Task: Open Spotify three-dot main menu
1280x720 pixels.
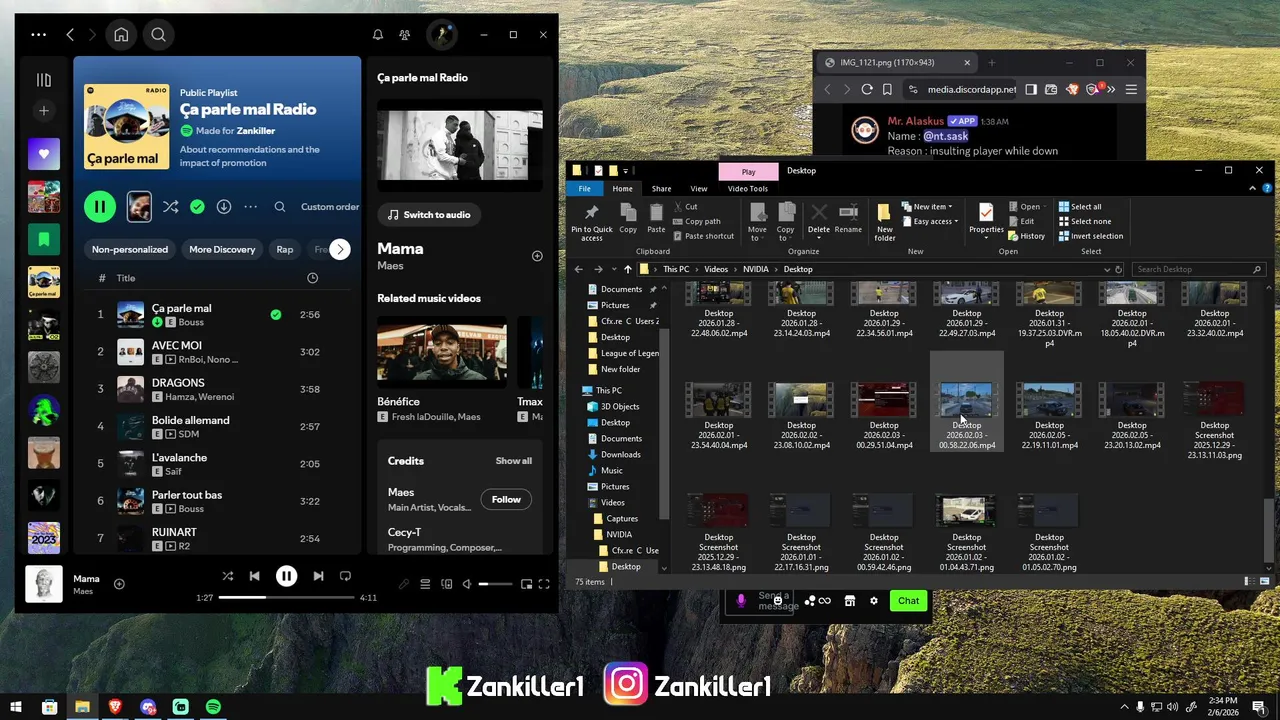Action: [x=38, y=35]
